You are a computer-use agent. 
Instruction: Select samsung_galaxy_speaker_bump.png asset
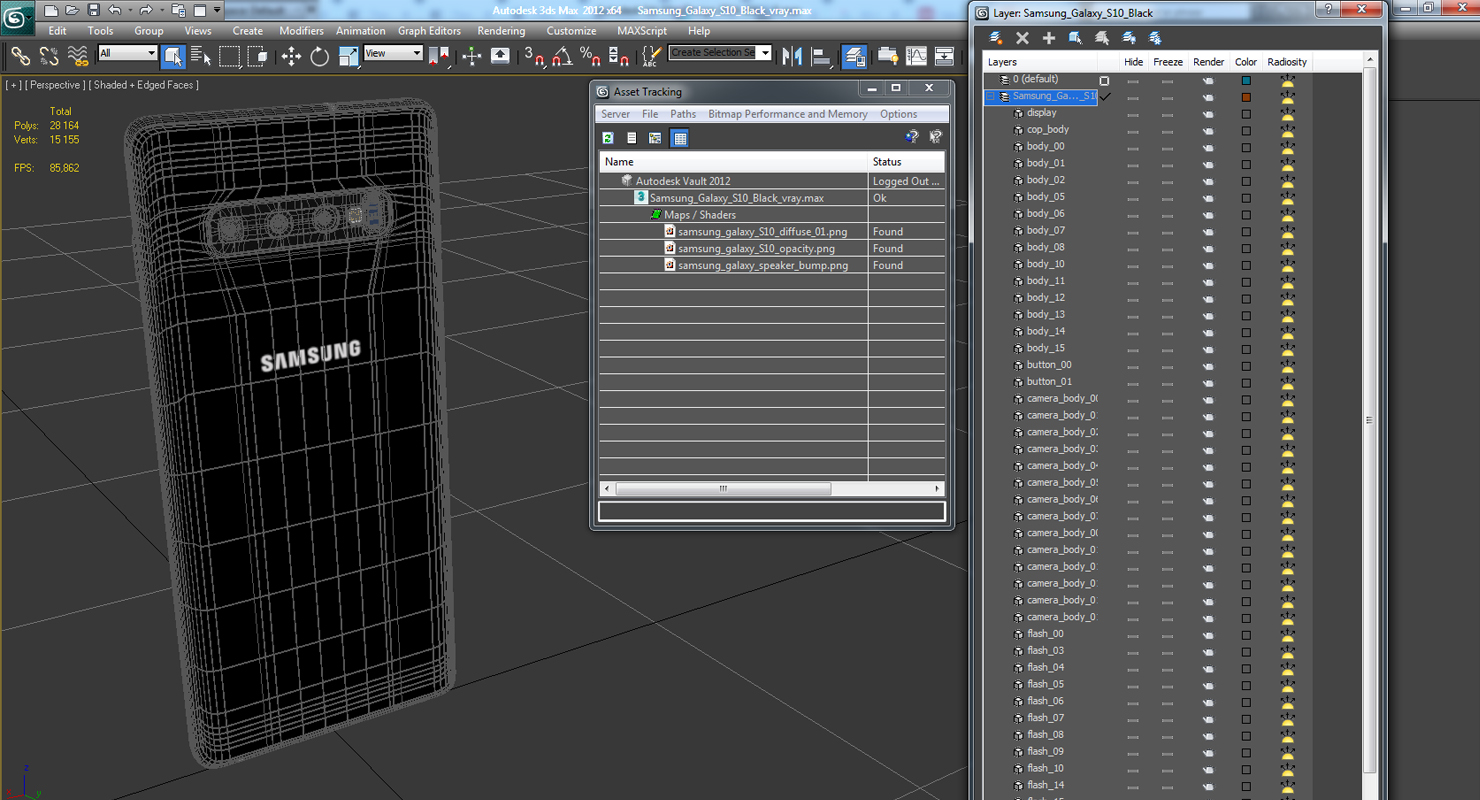tap(763, 266)
